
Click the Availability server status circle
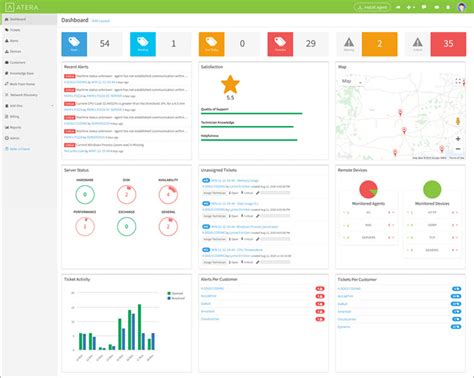(168, 194)
